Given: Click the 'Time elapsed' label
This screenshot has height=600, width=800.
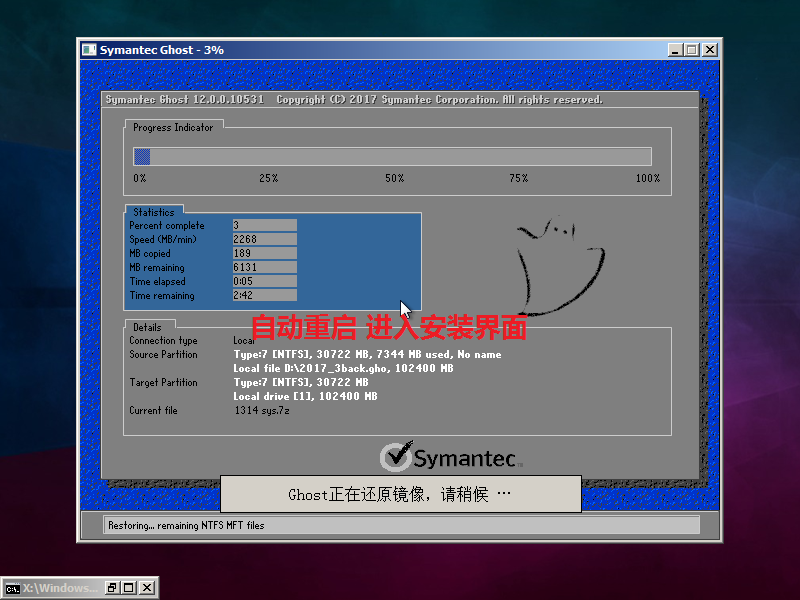Looking at the screenshot, I should (157, 282).
